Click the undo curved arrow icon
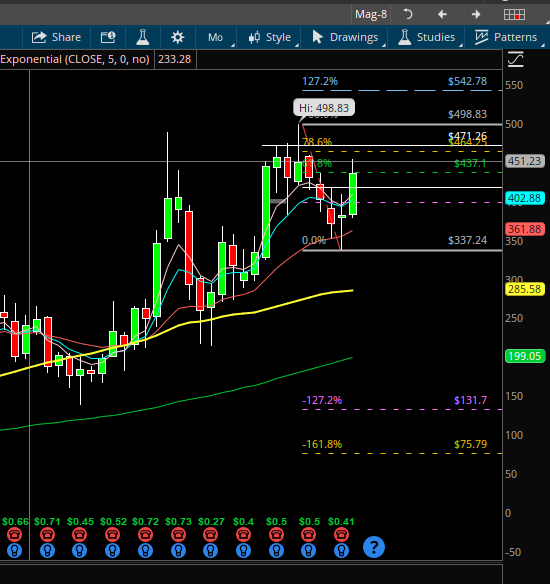 click(x=408, y=15)
